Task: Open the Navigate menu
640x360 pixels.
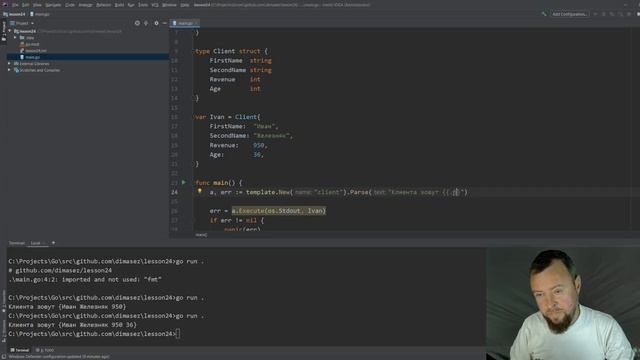Action: (x=53, y=5)
